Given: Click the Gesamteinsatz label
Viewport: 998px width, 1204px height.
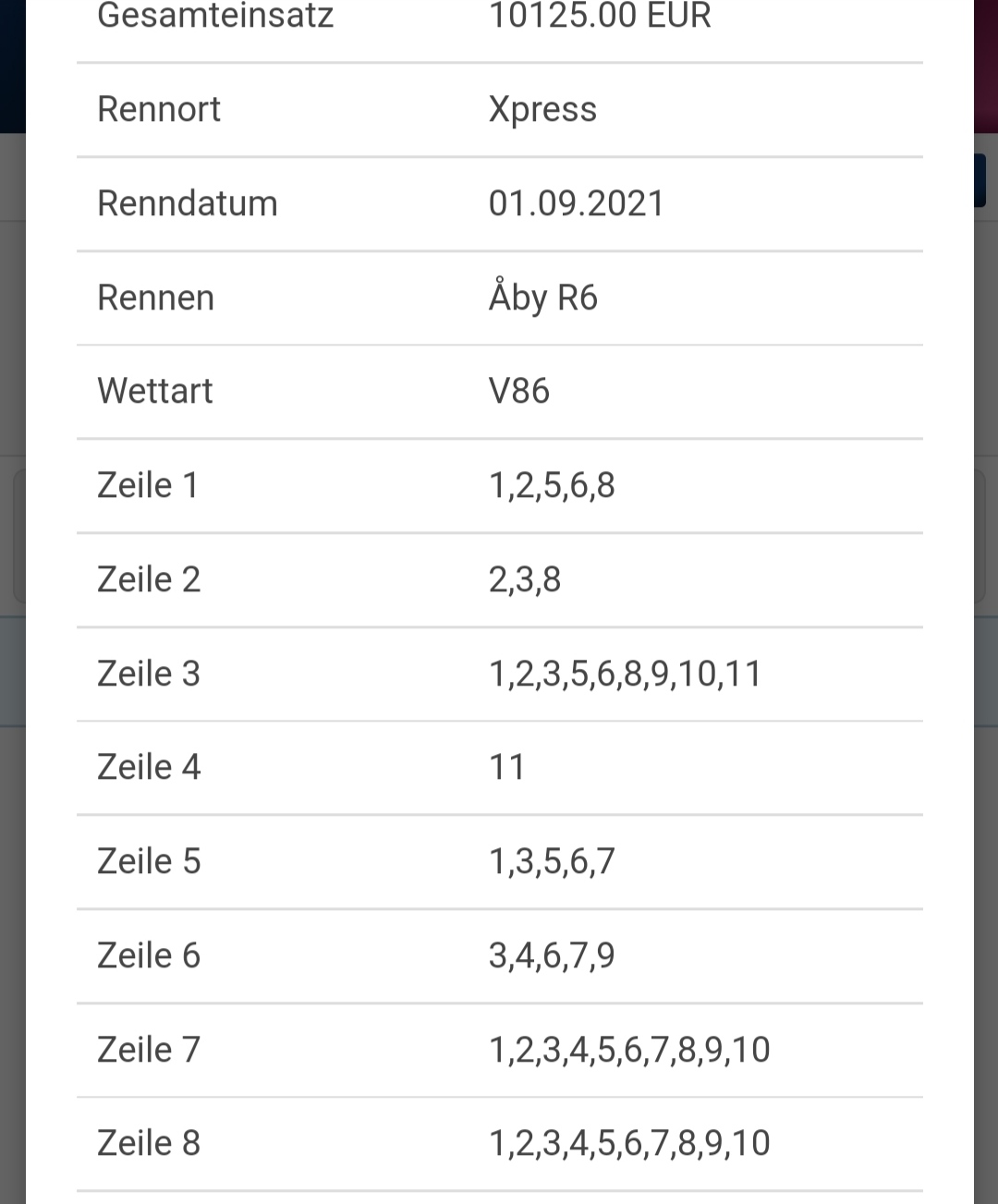Looking at the screenshot, I should click(215, 16).
